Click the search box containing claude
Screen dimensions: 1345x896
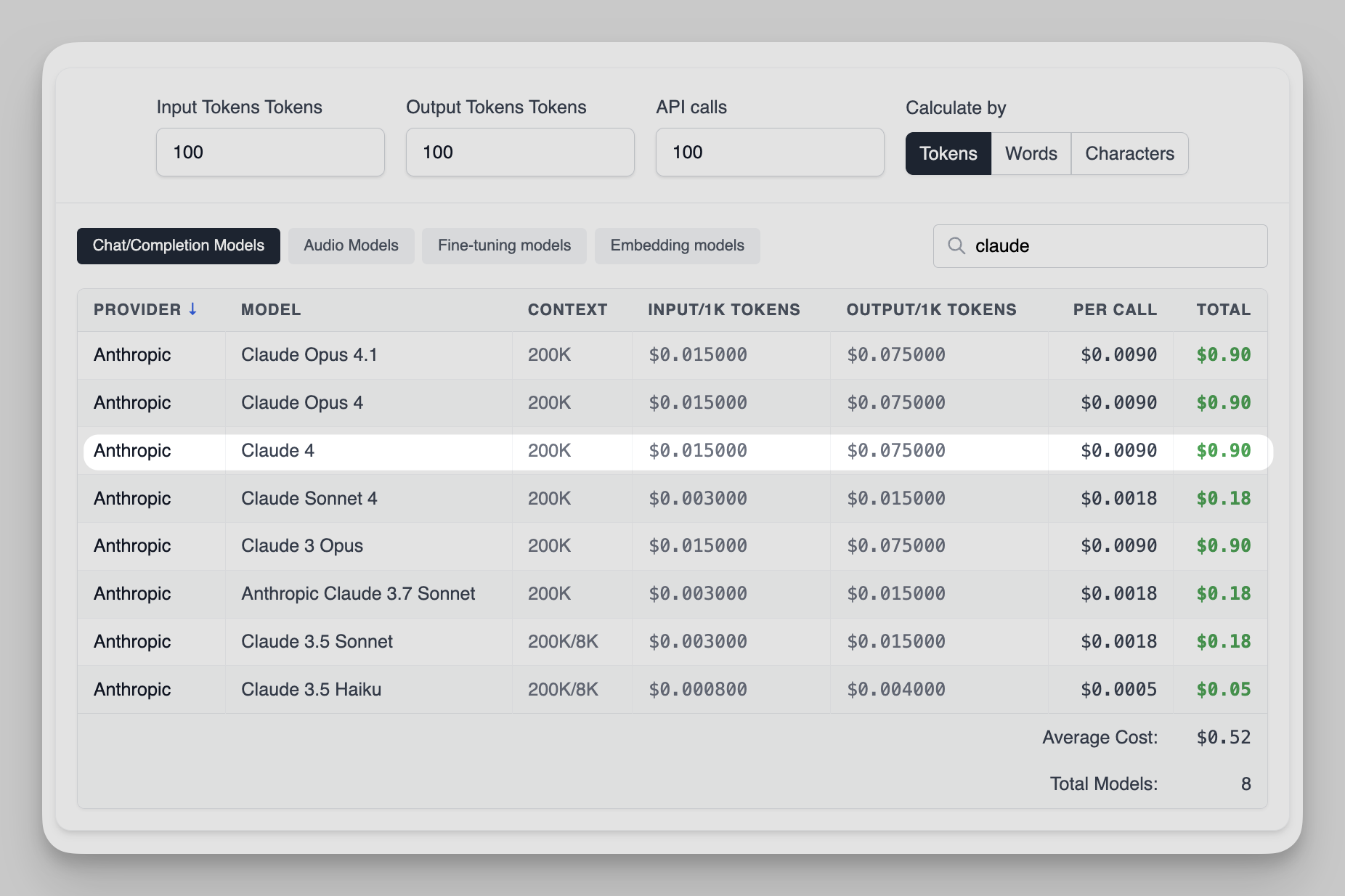pos(1100,246)
